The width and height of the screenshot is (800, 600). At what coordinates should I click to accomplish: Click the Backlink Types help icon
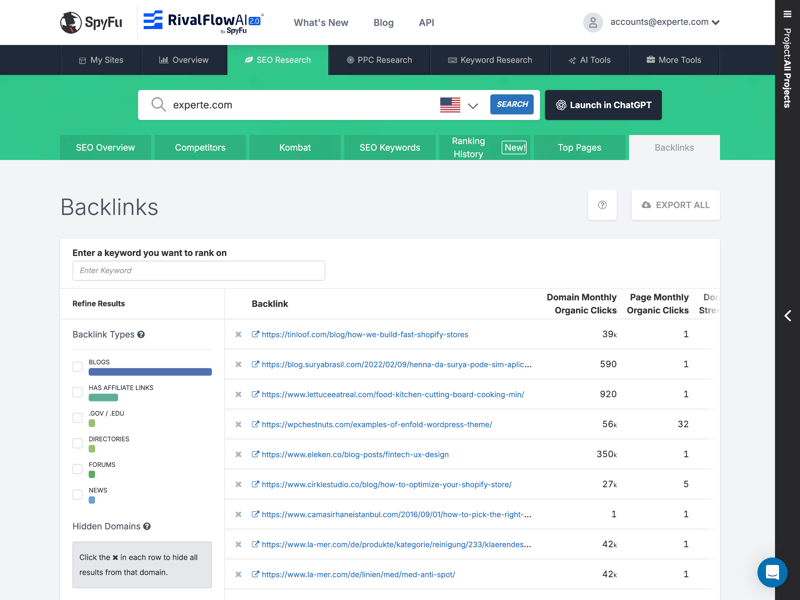pyautogui.click(x=141, y=335)
